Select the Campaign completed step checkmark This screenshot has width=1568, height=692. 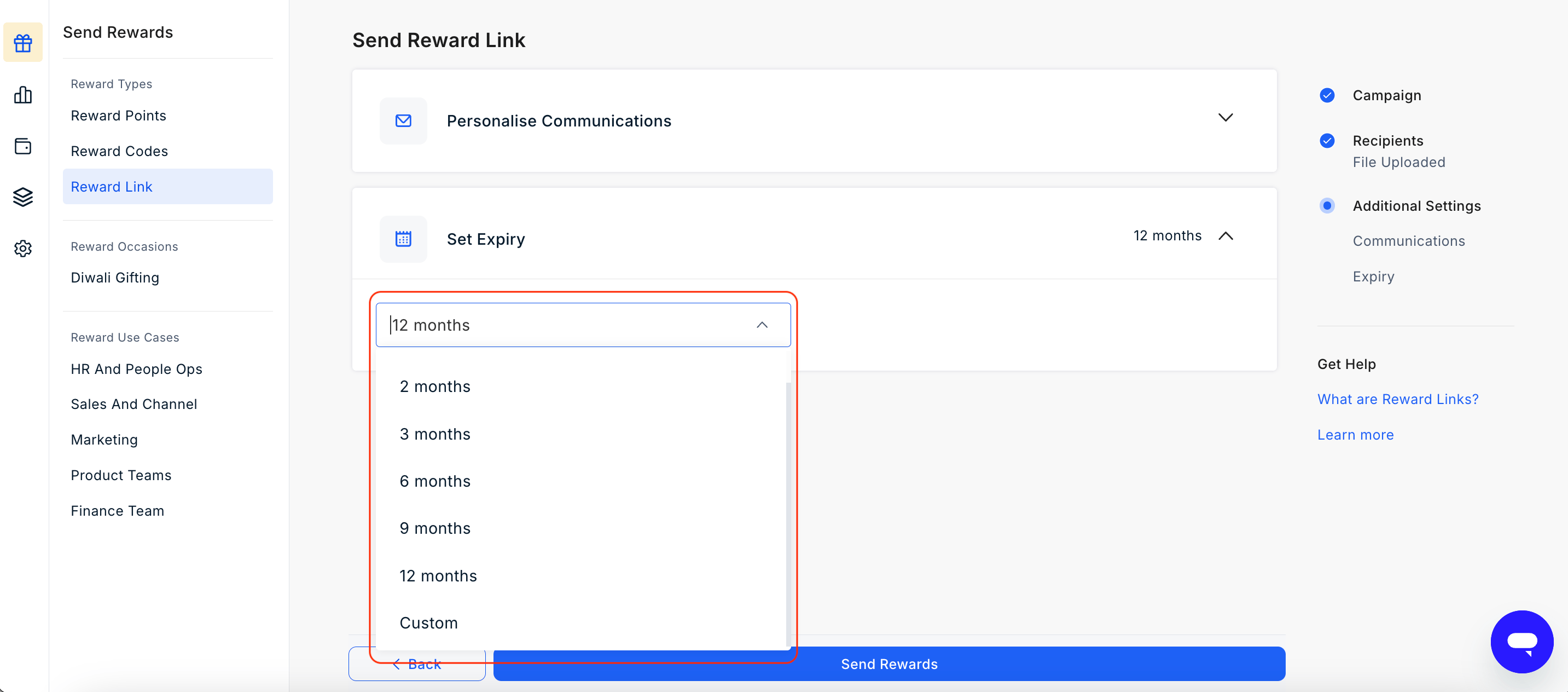click(1327, 95)
